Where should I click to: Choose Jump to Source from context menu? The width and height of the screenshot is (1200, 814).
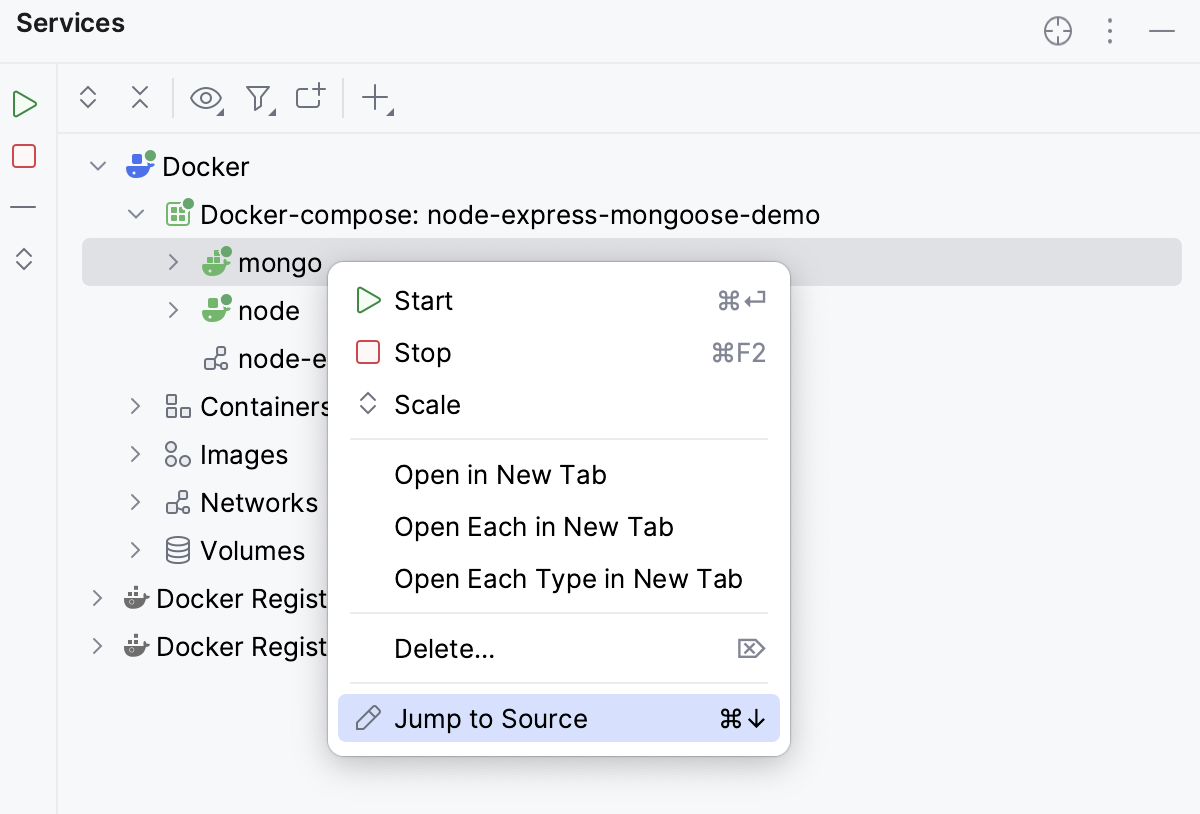pyautogui.click(x=490, y=718)
